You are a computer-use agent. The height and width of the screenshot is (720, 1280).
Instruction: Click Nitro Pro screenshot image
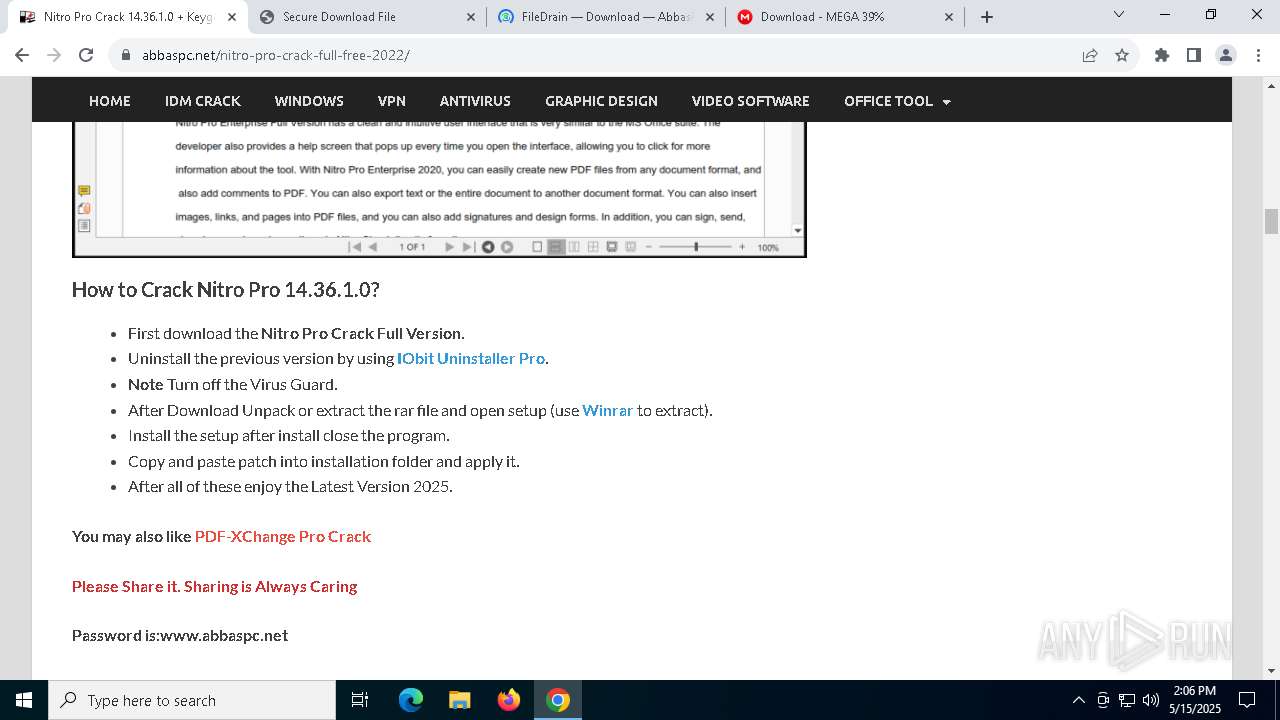point(439,189)
